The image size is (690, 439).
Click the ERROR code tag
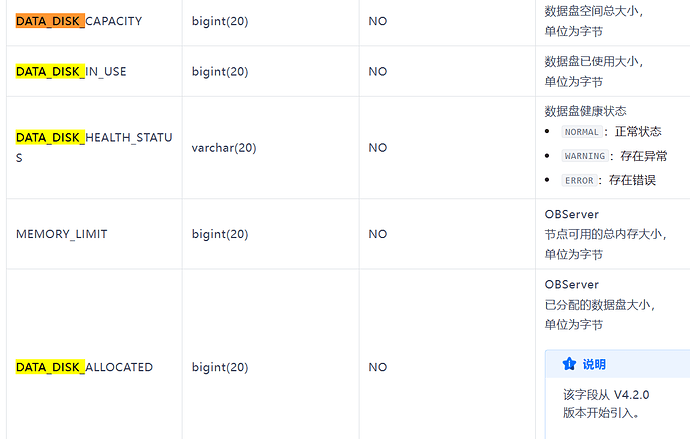pos(579,180)
